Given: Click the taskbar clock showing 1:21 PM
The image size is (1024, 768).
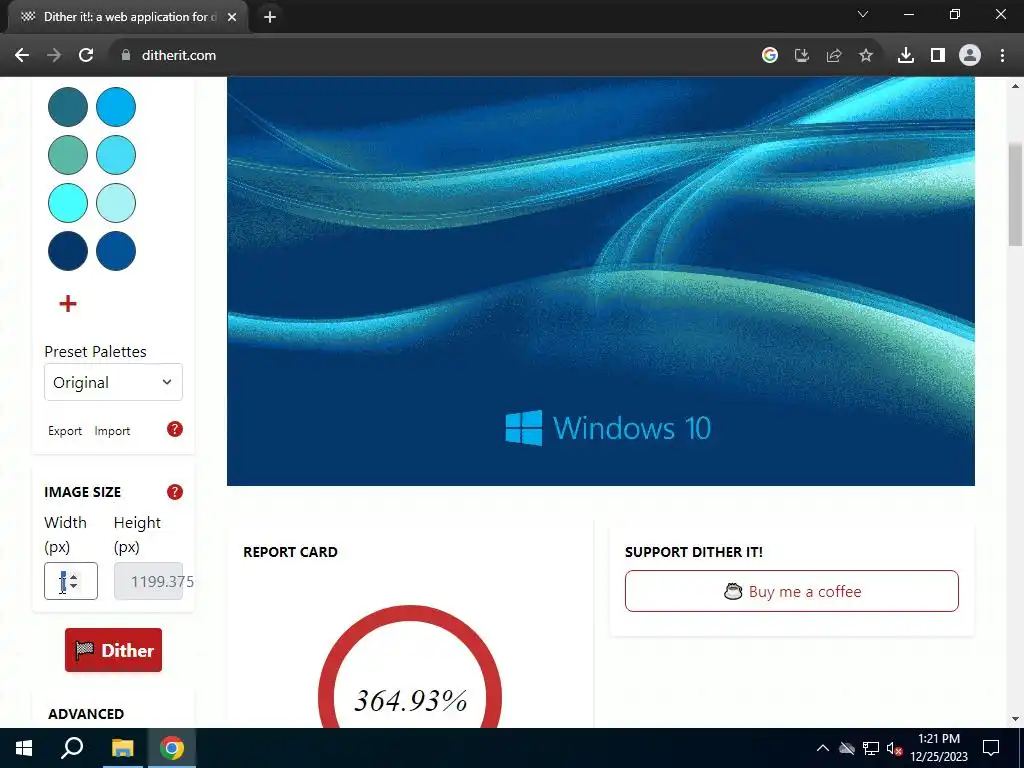Looking at the screenshot, I should (939, 748).
